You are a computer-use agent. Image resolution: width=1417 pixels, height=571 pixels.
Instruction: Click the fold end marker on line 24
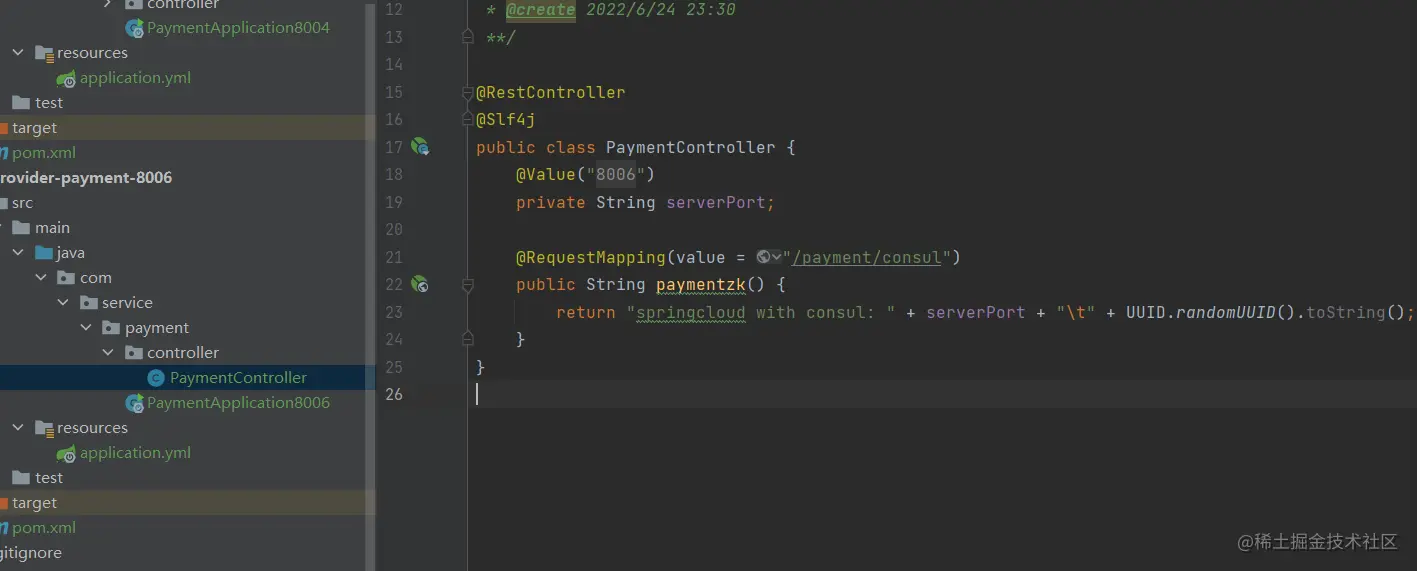tap(467, 339)
